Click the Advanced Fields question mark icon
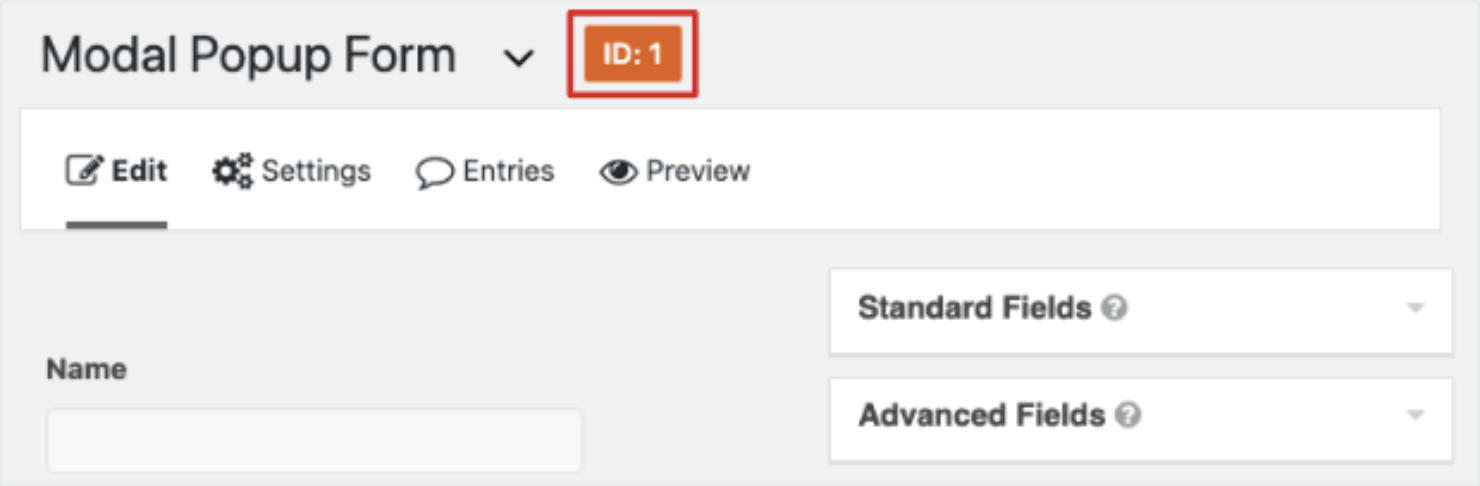Viewport: 1480px width, 486px height. click(x=1128, y=415)
